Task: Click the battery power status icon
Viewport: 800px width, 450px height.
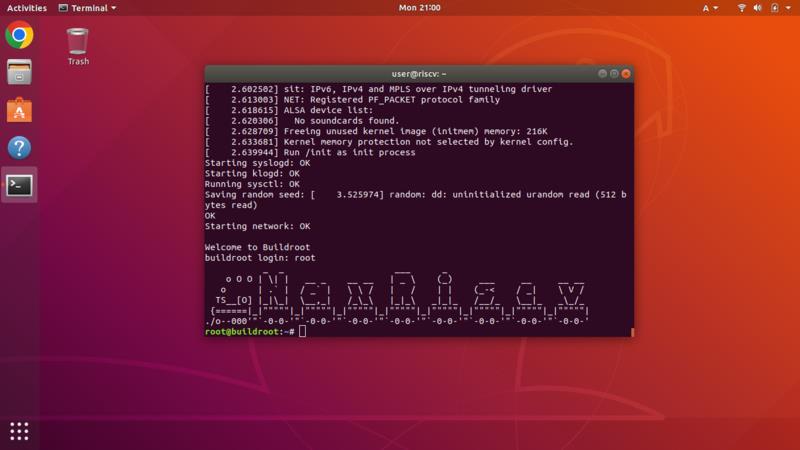Action: [x=774, y=8]
